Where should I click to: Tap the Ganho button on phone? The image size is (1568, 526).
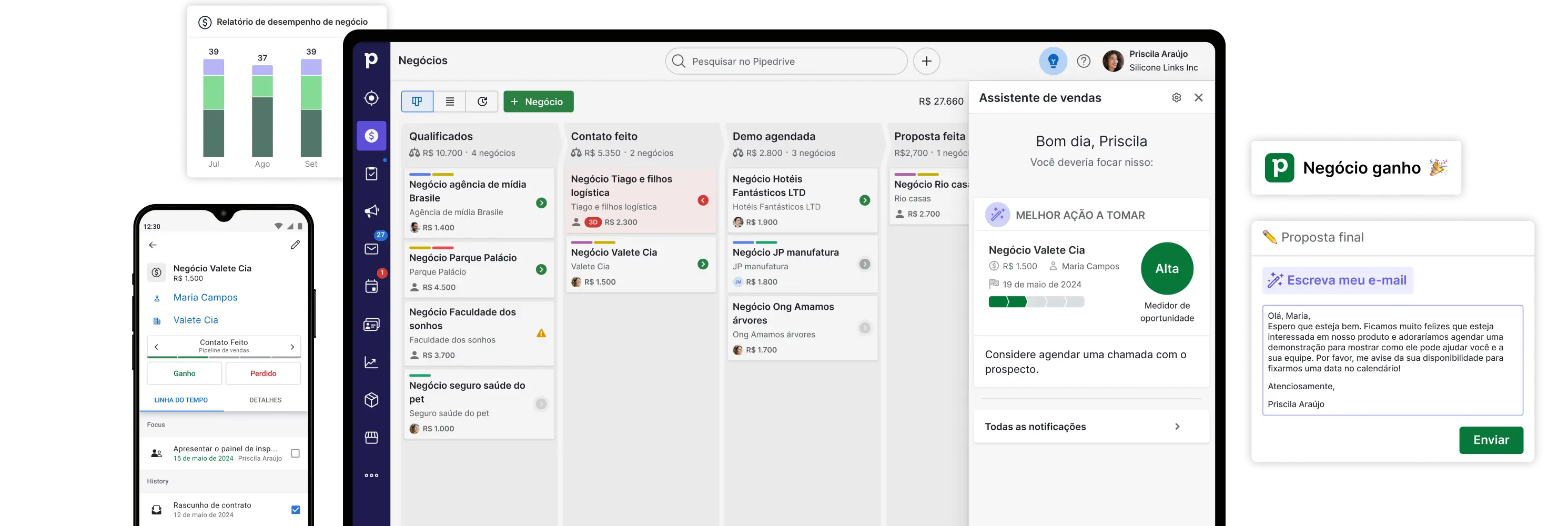coord(185,373)
